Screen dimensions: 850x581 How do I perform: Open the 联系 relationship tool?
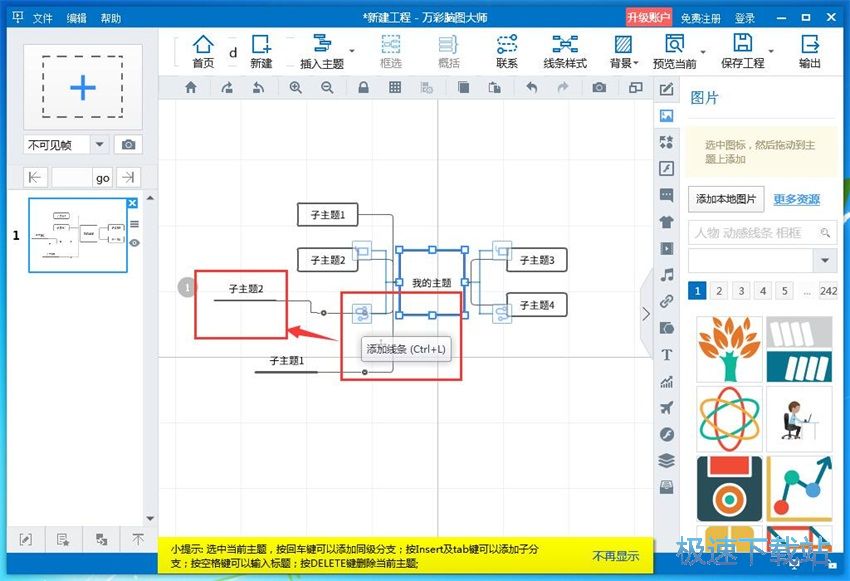click(507, 51)
